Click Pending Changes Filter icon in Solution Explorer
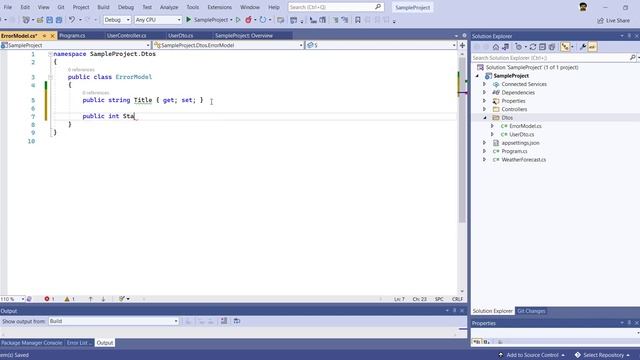This screenshot has width=640, height=360. pos(518,47)
